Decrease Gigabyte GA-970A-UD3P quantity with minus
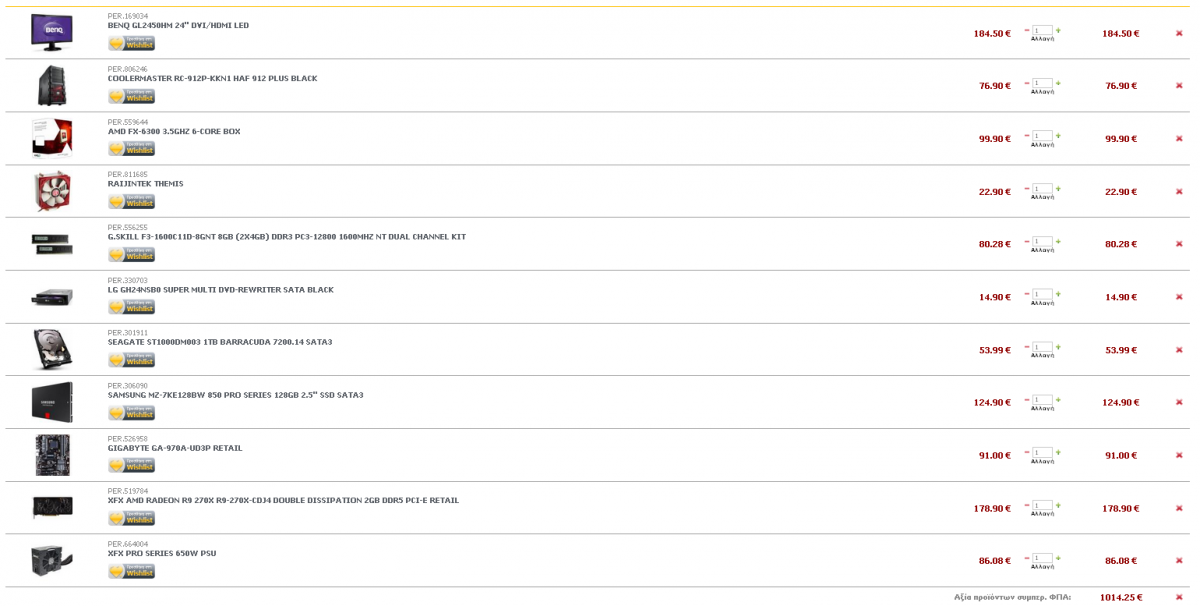Image resolution: width=1200 pixels, height=606 pixels. click(1027, 452)
